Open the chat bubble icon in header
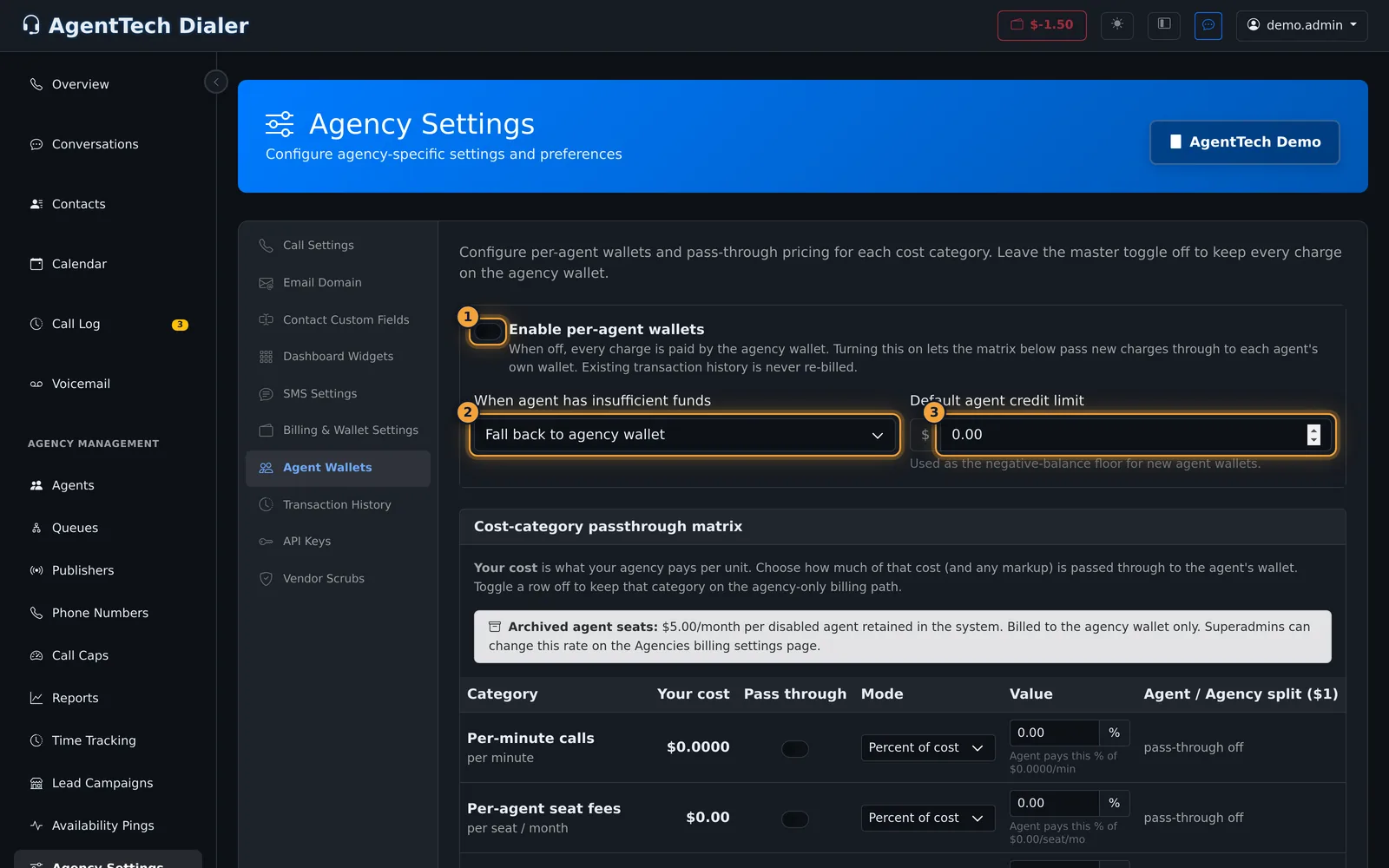 [x=1208, y=25]
